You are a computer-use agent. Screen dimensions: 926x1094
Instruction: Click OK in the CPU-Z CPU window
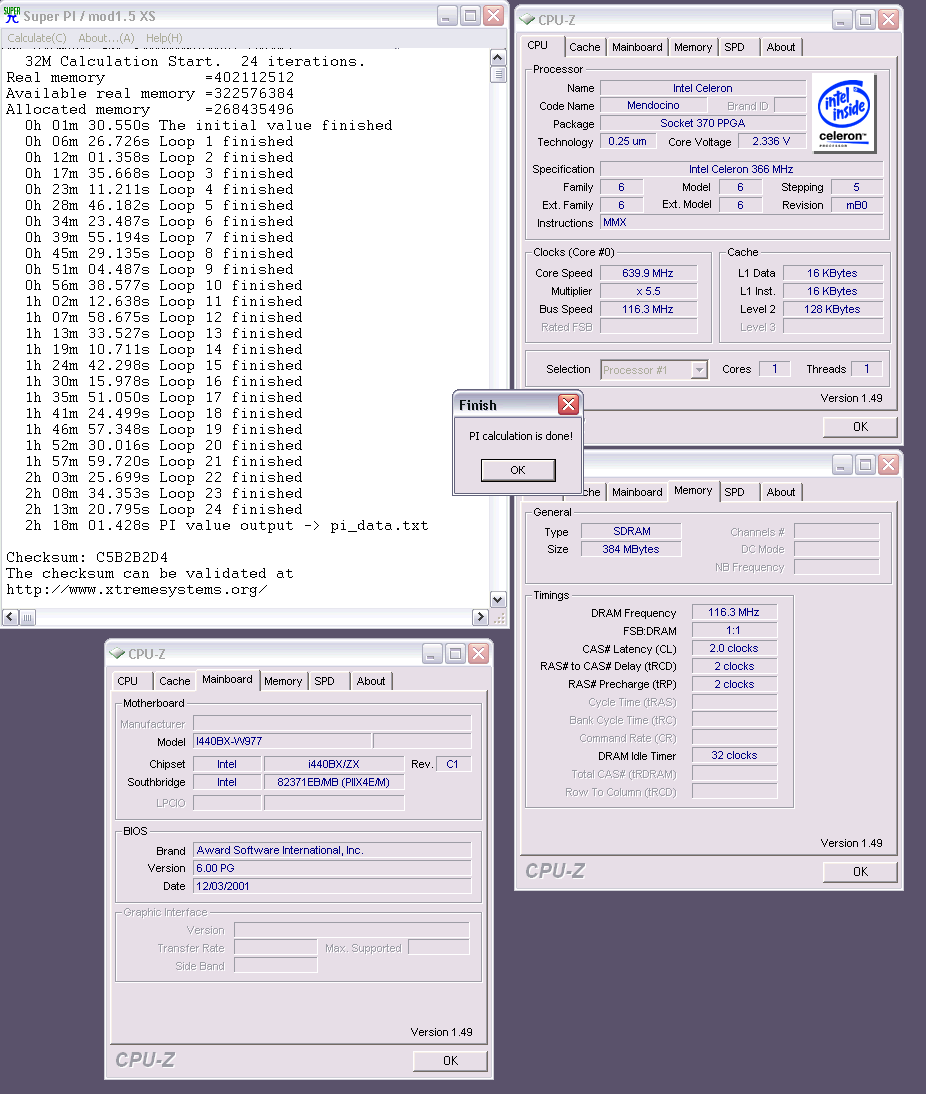[860, 426]
